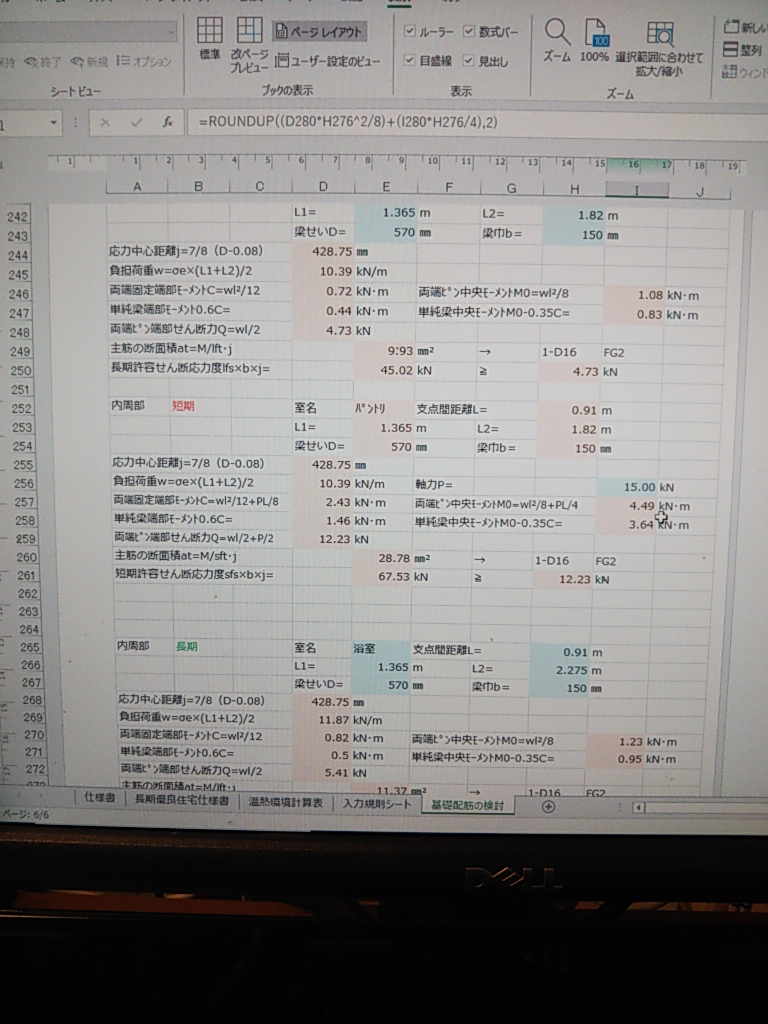Open ユーザー設定のビュー custom views
This screenshot has width=768, height=1024.
click(x=327, y=61)
